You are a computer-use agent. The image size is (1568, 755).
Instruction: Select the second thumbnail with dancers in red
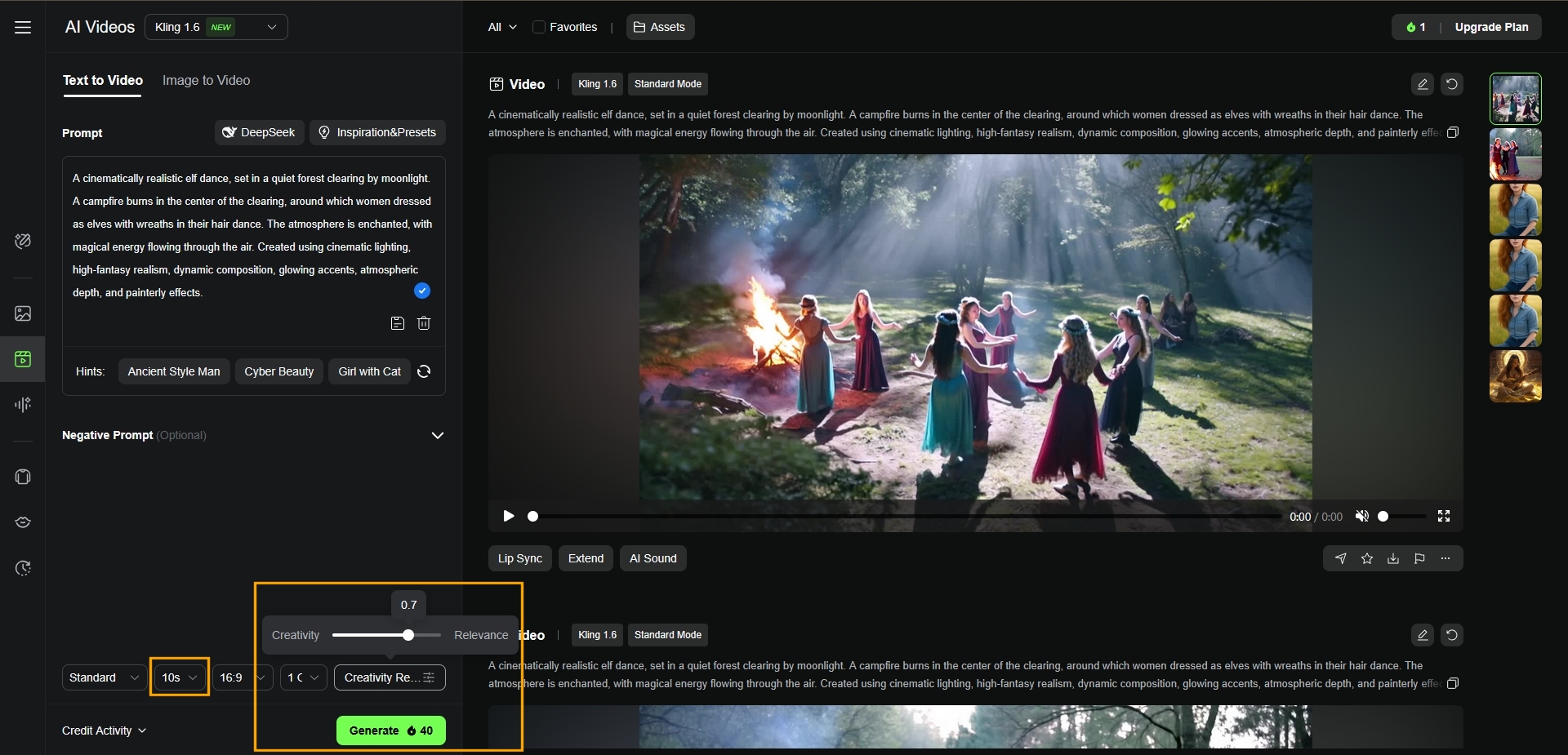point(1516,154)
